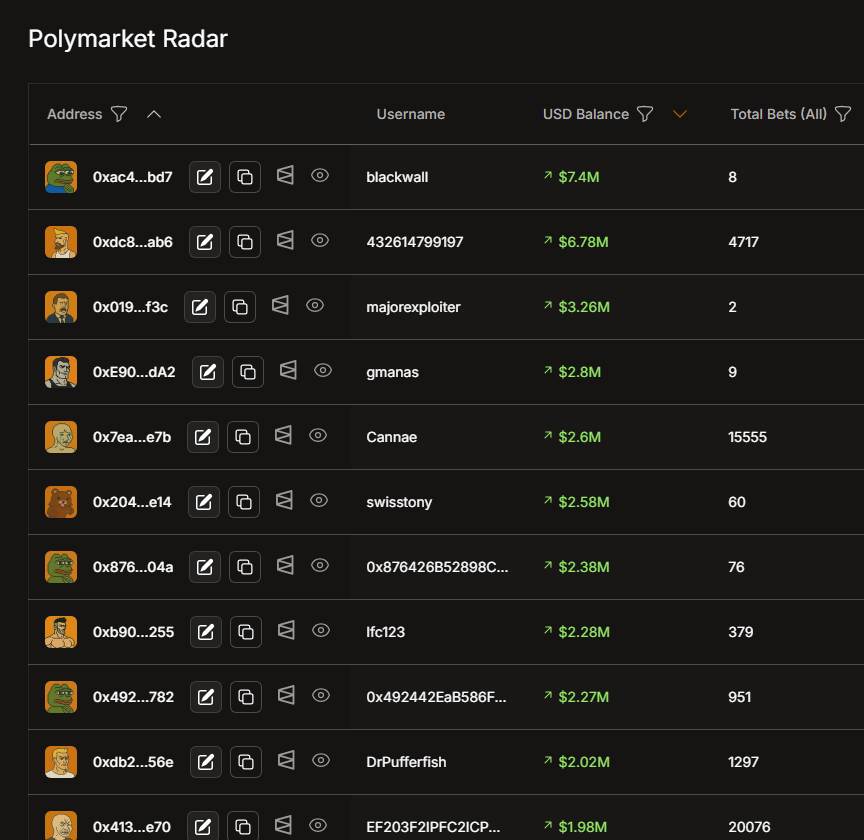864x840 pixels.
Task: Toggle watch eye on blackwall's row
Action: pyautogui.click(x=320, y=175)
